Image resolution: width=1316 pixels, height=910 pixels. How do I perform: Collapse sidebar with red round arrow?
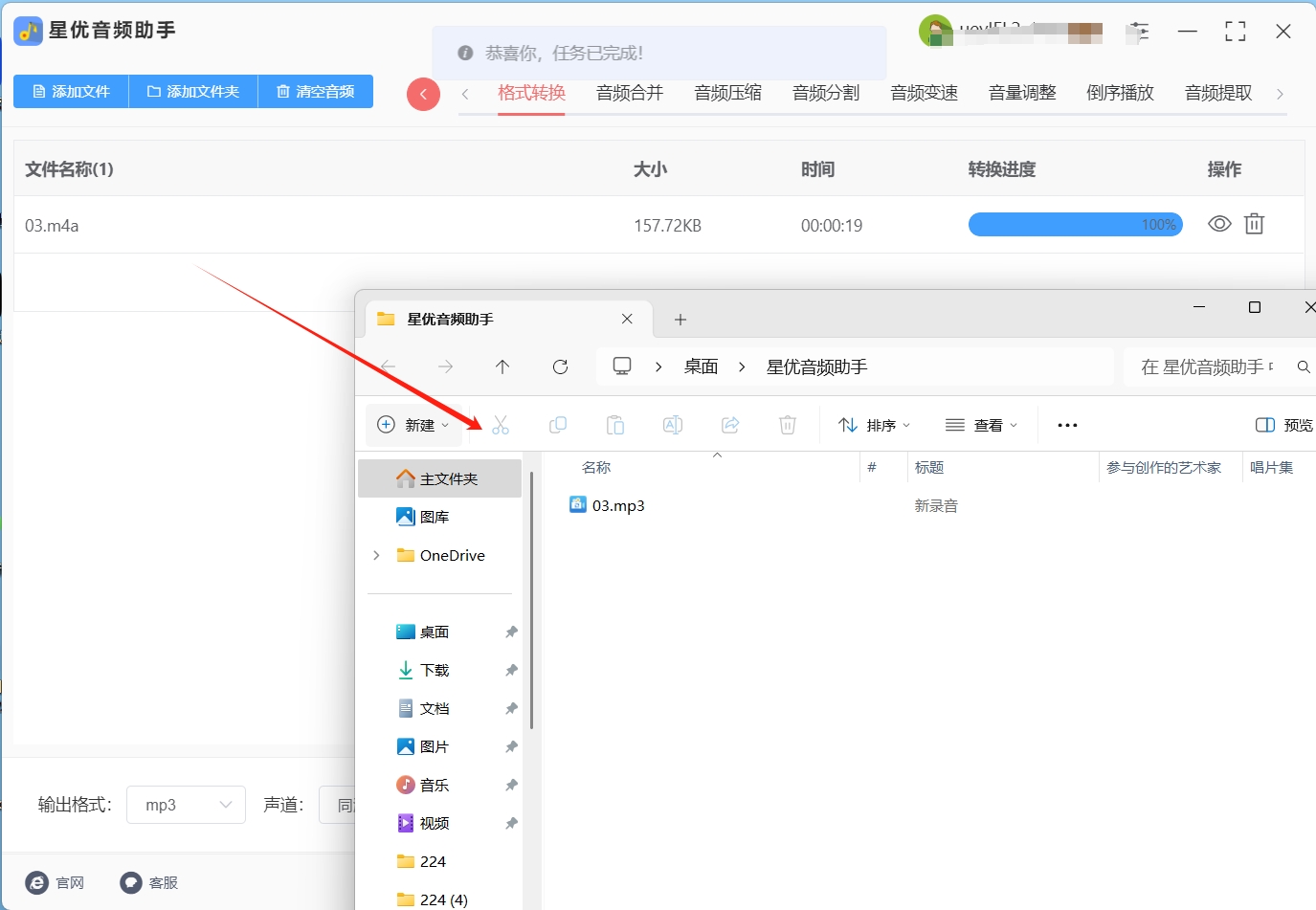[x=423, y=94]
